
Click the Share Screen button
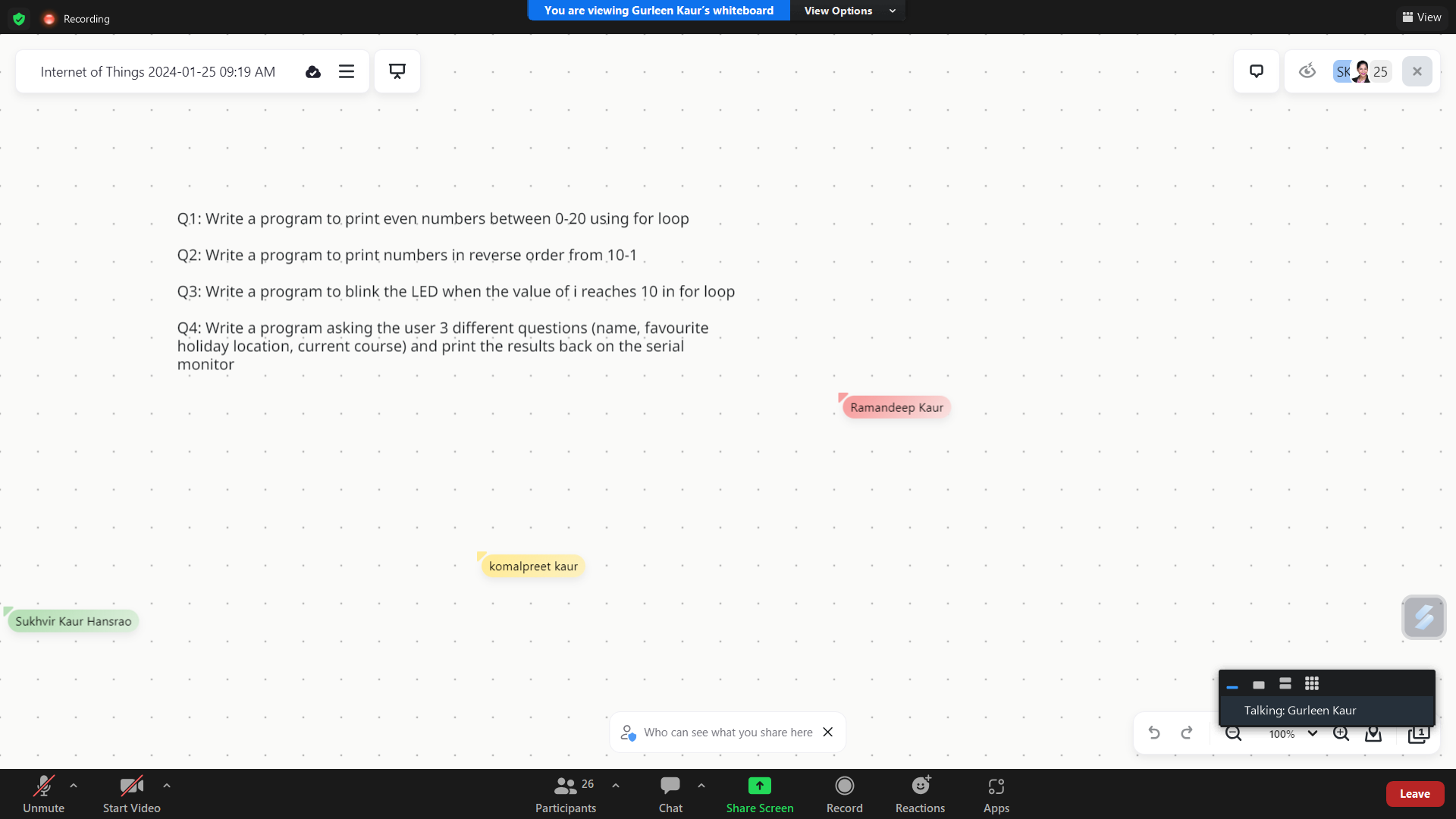(x=759, y=793)
